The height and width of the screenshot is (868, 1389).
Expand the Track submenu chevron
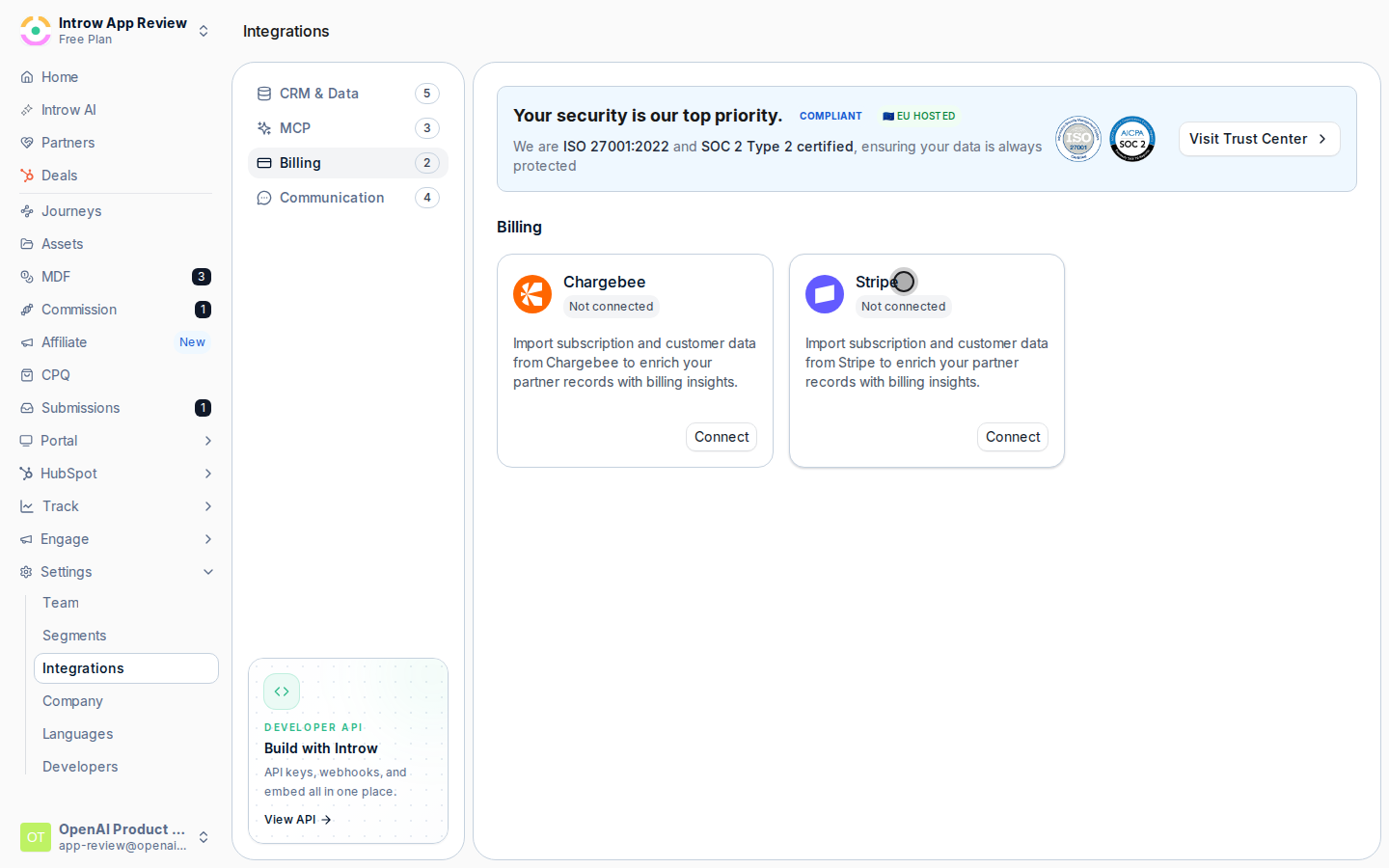(x=208, y=506)
